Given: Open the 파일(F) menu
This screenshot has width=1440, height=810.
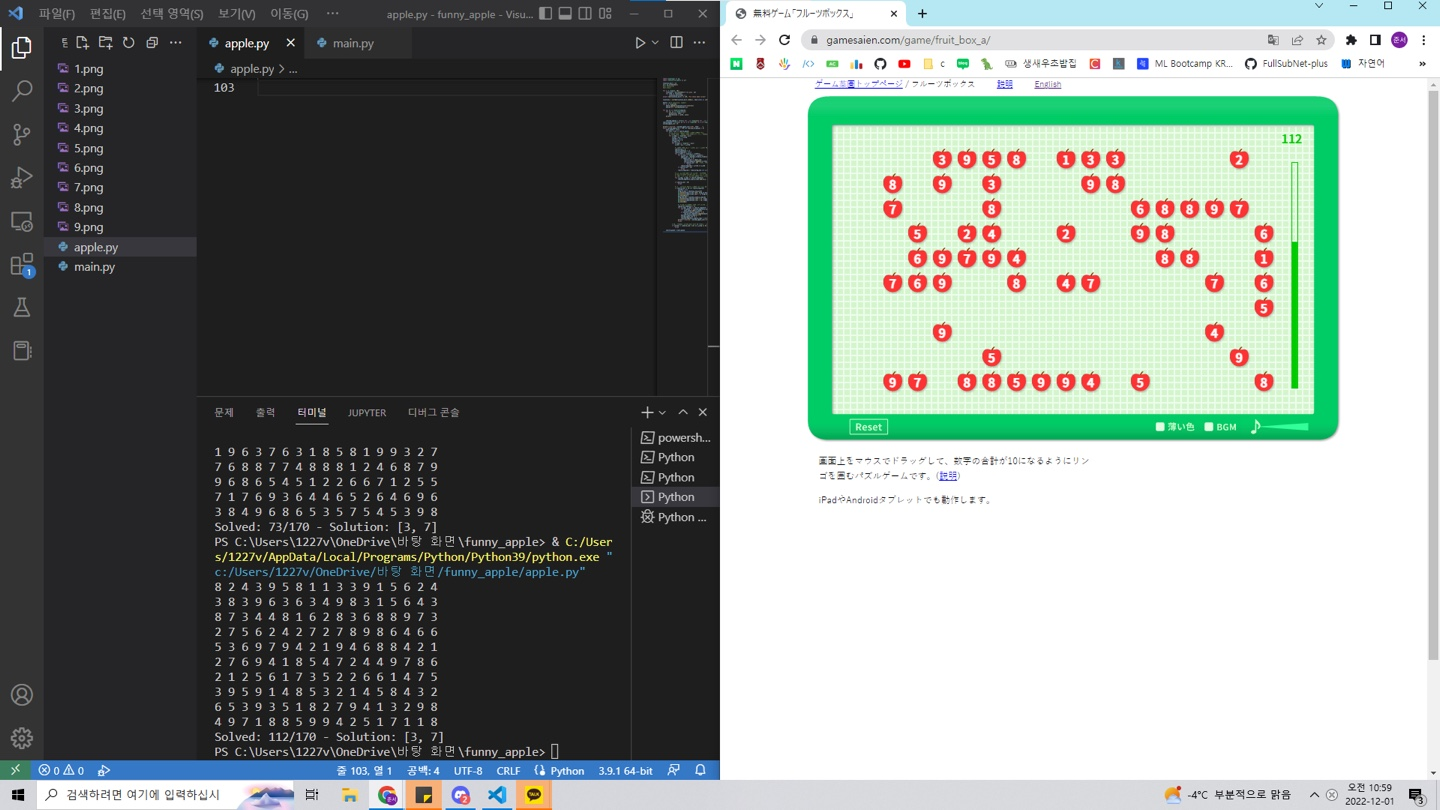Looking at the screenshot, I should pos(56,14).
